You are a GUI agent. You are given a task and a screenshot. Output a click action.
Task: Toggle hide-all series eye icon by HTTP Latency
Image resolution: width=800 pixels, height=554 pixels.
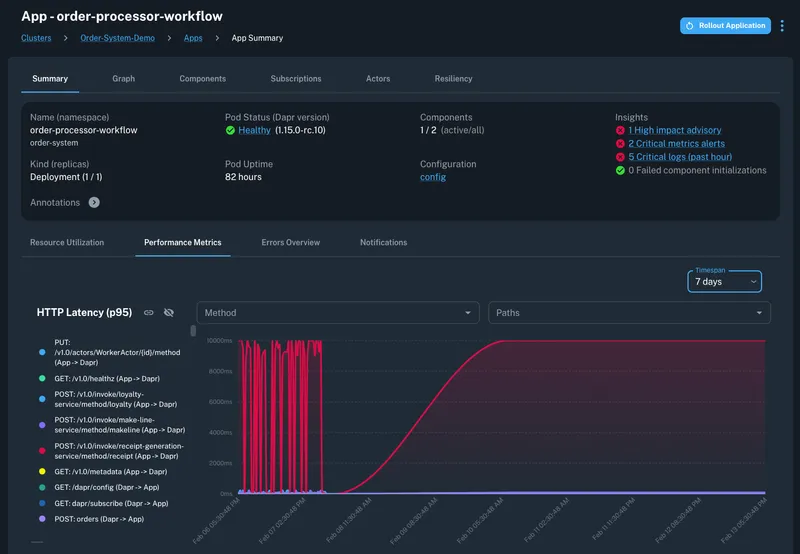coord(169,313)
